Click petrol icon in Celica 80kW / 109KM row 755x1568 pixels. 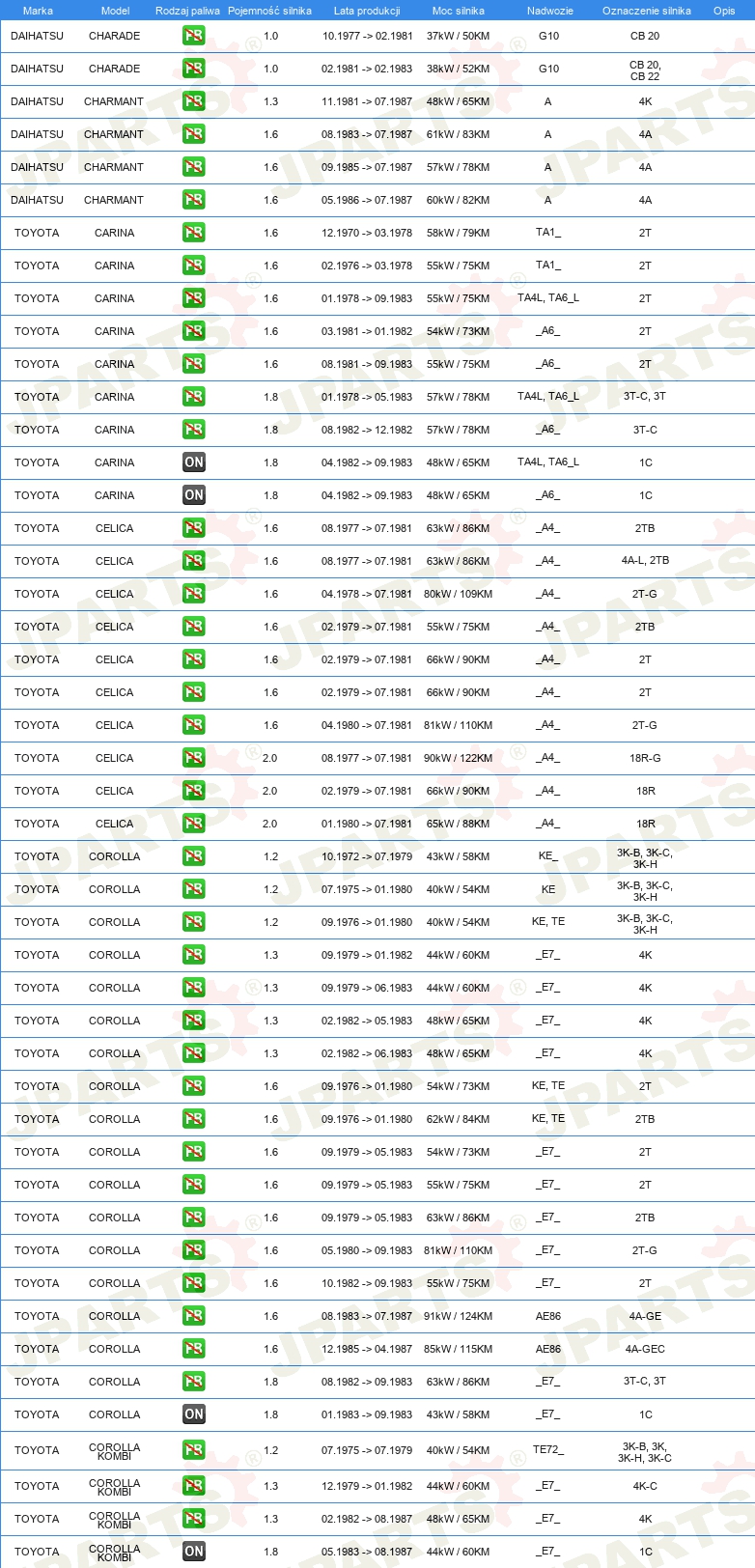click(x=194, y=594)
